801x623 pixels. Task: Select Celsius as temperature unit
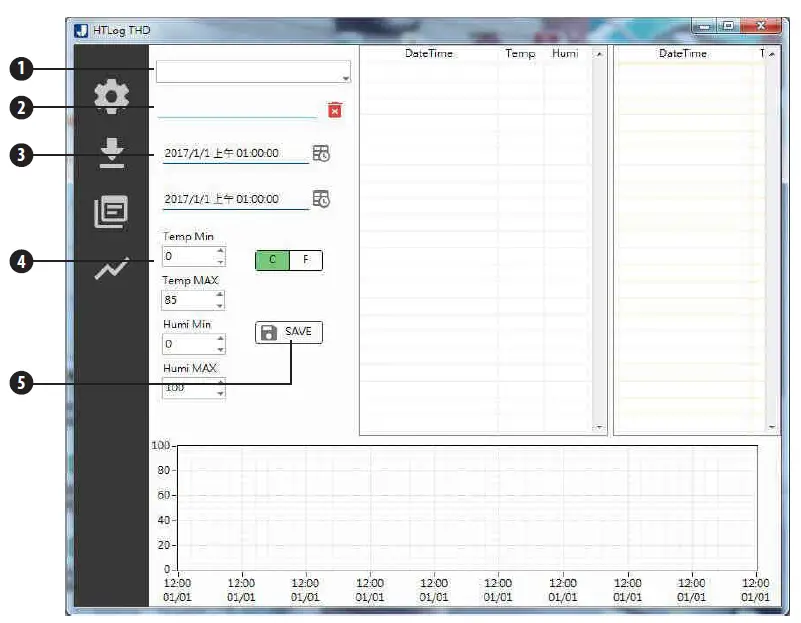[271, 260]
